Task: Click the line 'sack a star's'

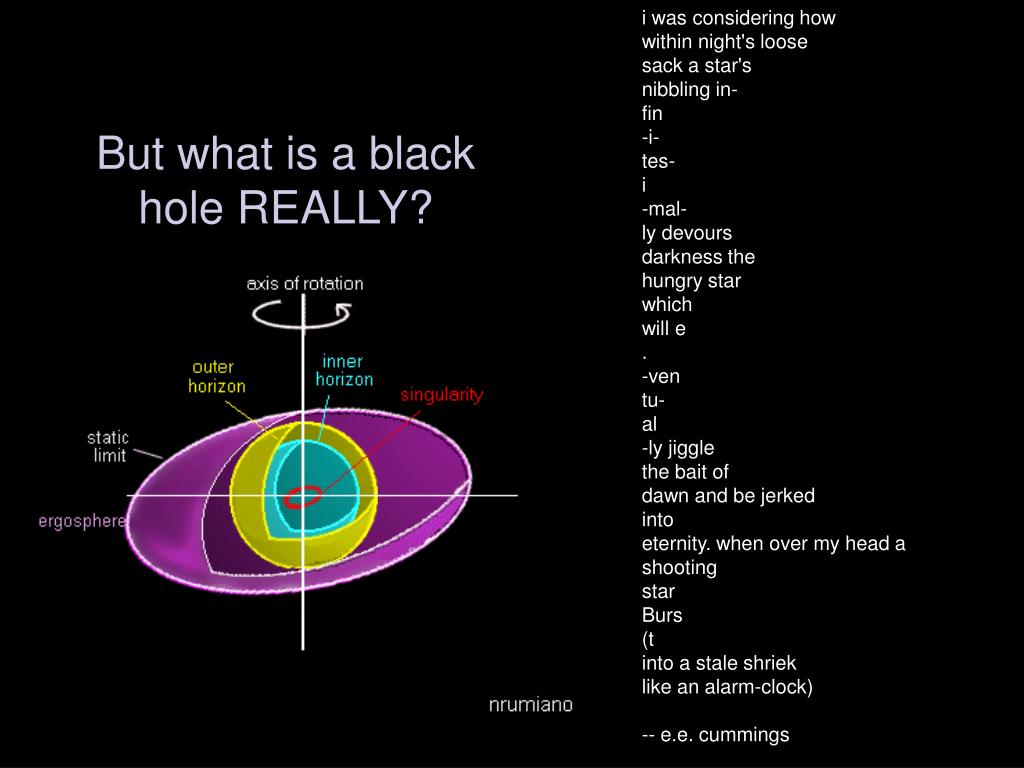Action: (696, 65)
